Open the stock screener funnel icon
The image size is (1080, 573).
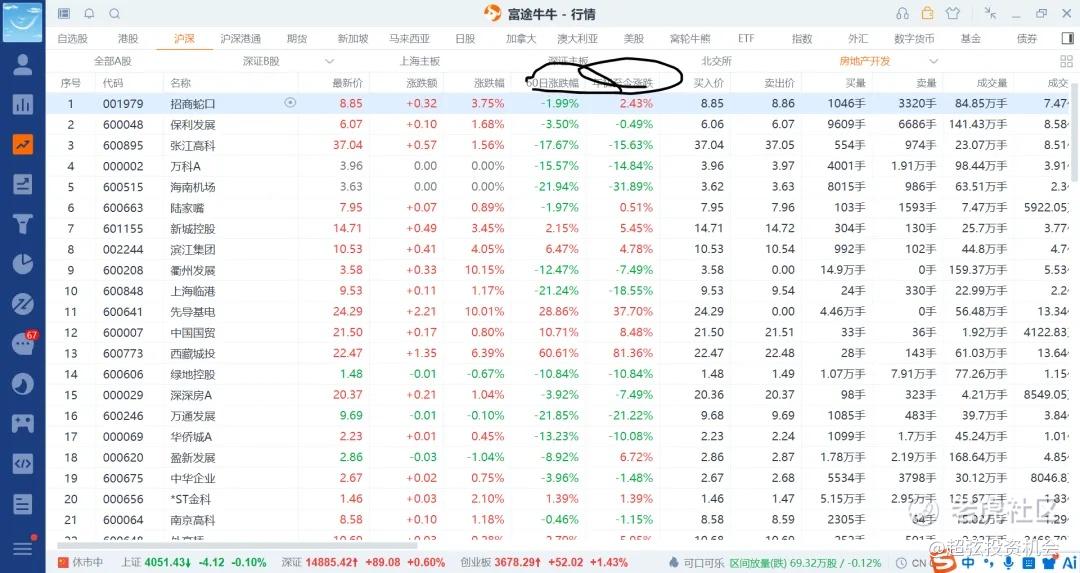click(x=23, y=224)
